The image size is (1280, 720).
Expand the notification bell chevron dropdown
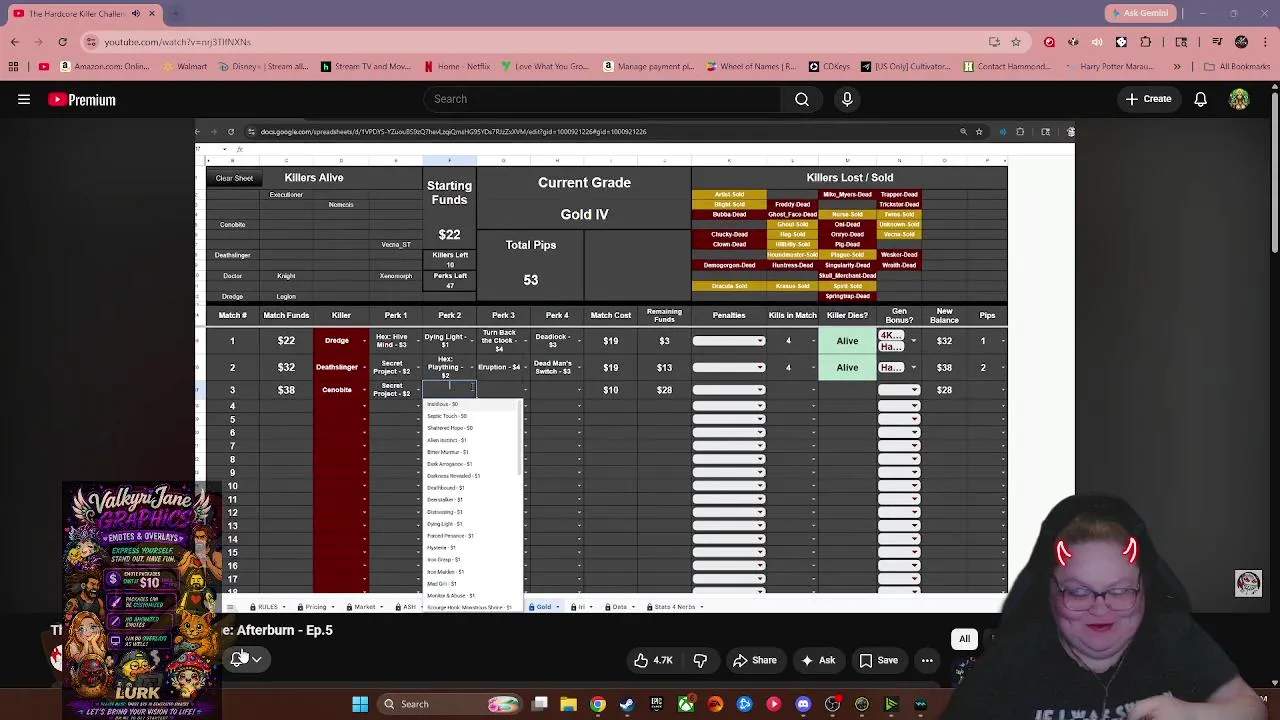coord(257,659)
